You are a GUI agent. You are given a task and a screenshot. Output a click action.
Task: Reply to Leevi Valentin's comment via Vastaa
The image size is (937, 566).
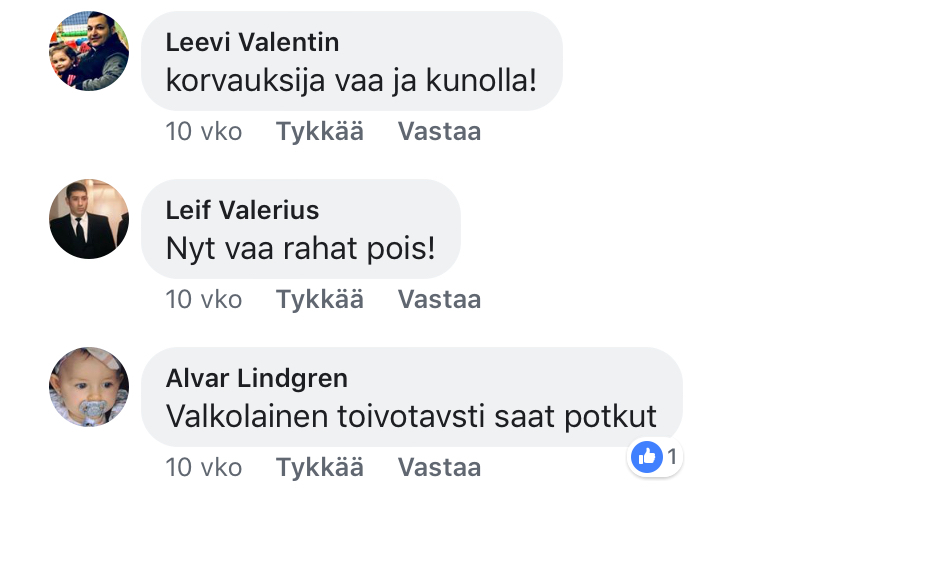[439, 131]
